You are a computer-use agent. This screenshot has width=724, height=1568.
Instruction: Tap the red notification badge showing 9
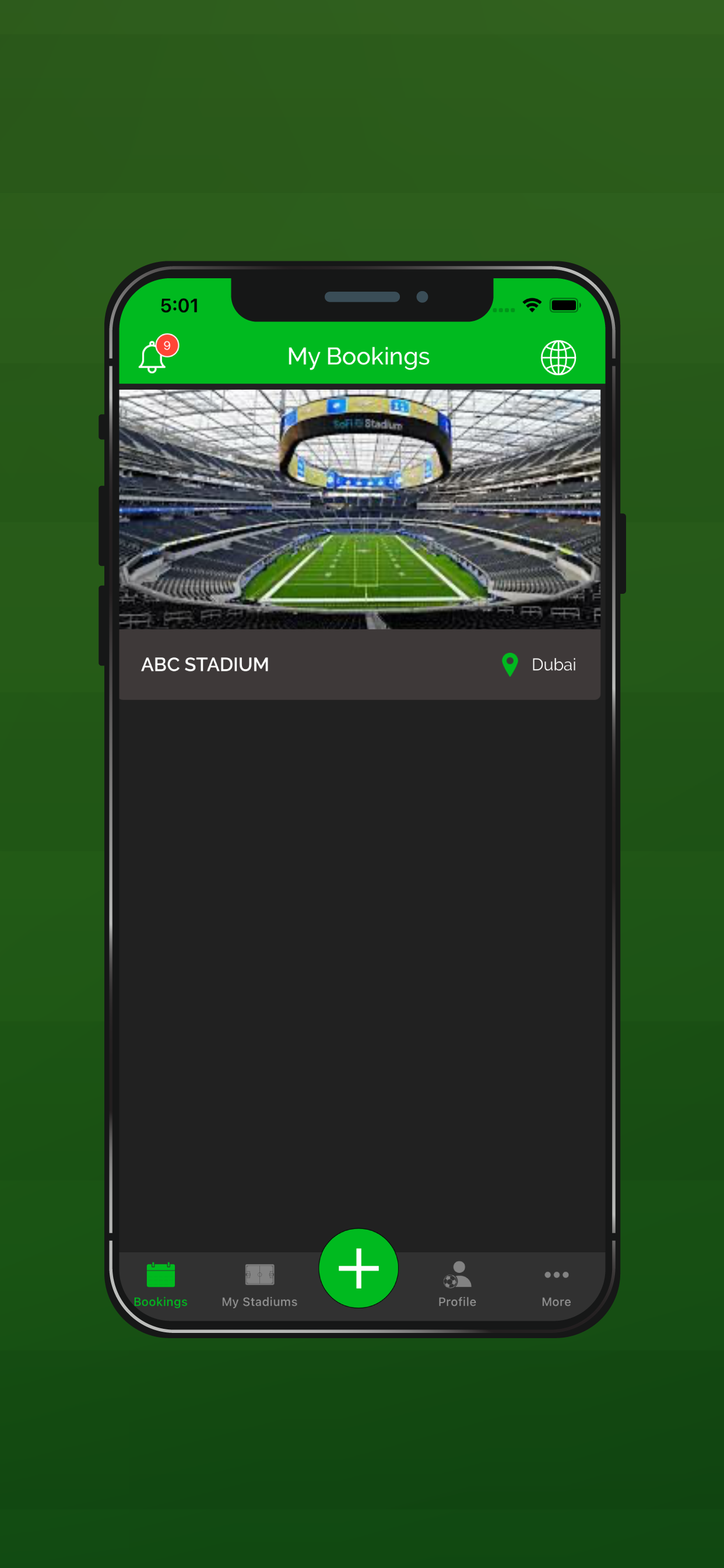pos(167,345)
